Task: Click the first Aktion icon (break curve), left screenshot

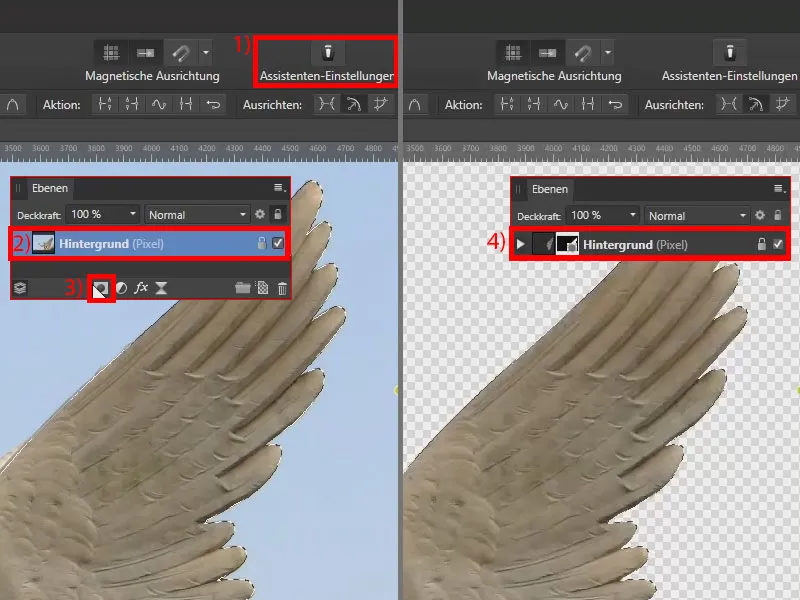Action: [105, 105]
